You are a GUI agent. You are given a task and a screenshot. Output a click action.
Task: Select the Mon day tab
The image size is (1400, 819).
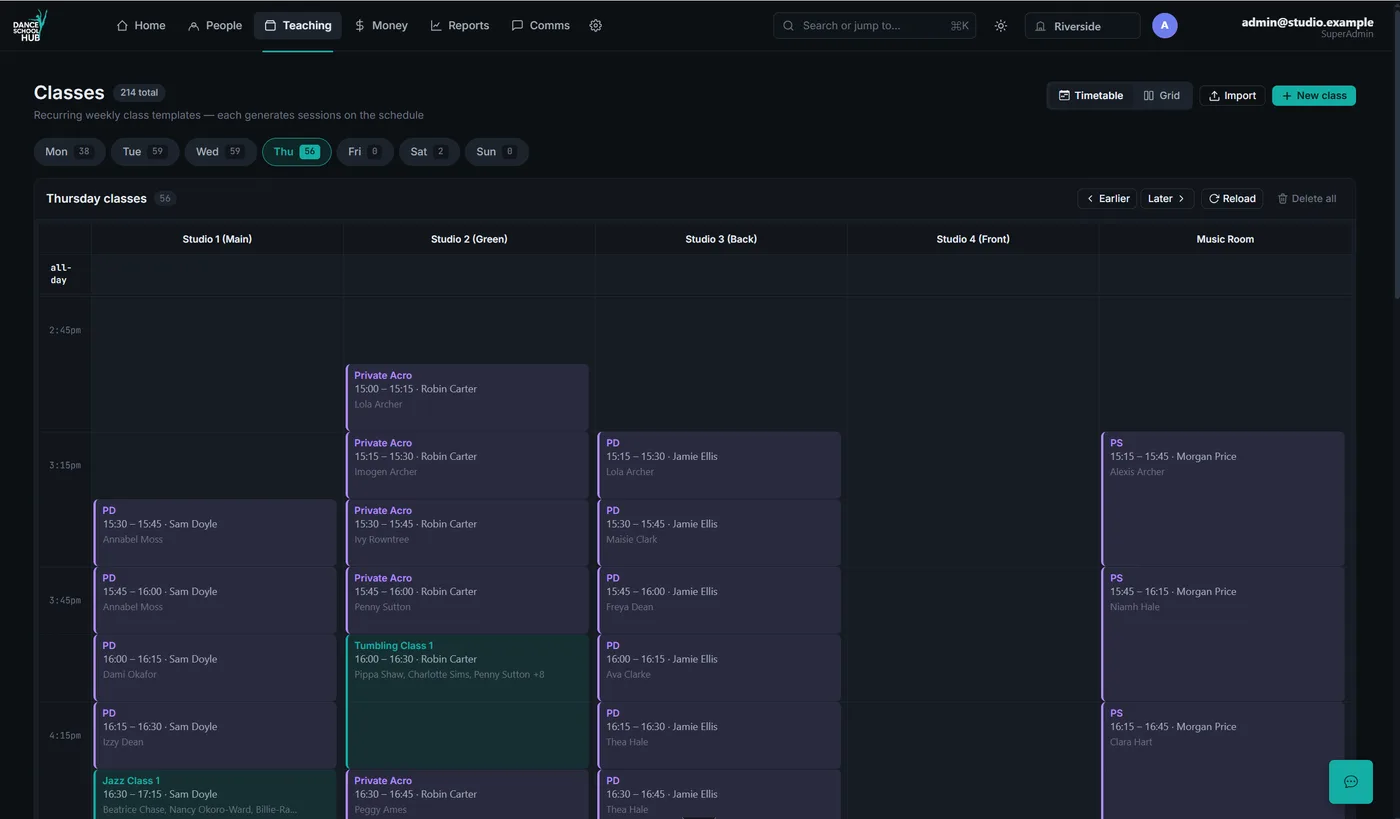click(69, 152)
